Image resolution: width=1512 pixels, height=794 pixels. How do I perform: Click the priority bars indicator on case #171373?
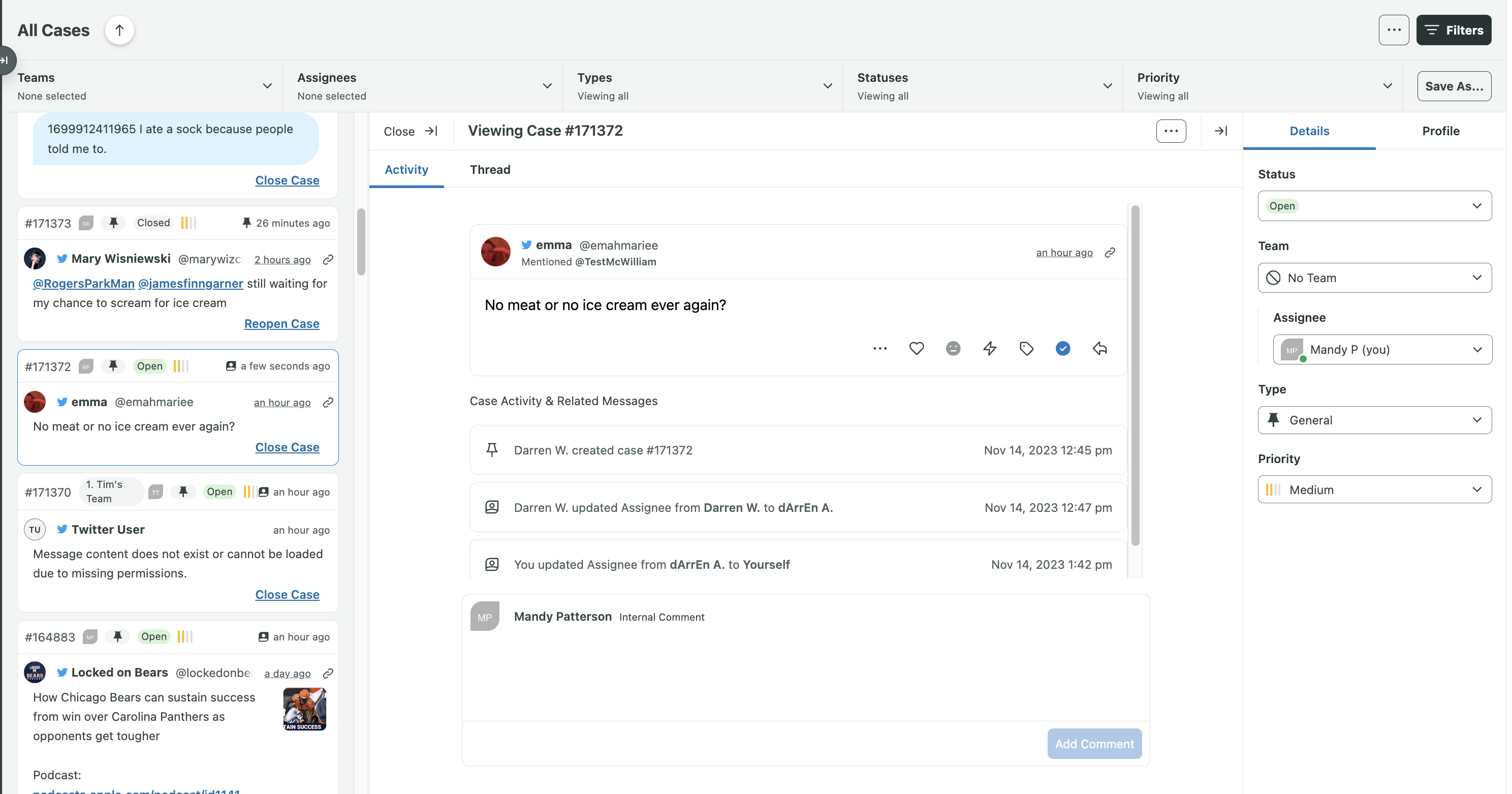[188, 223]
